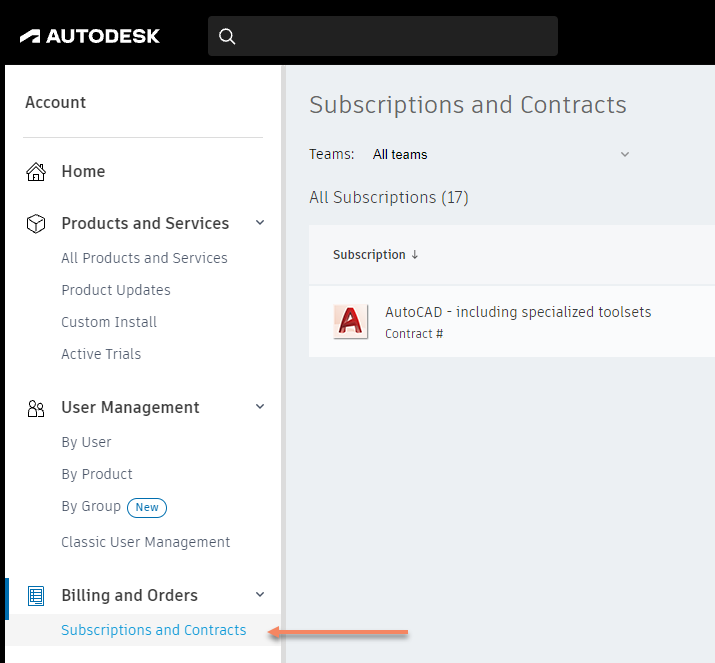
Task: Open AutoCAD including specialized toolsets subscription
Action: pyautogui.click(x=518, y=312)
